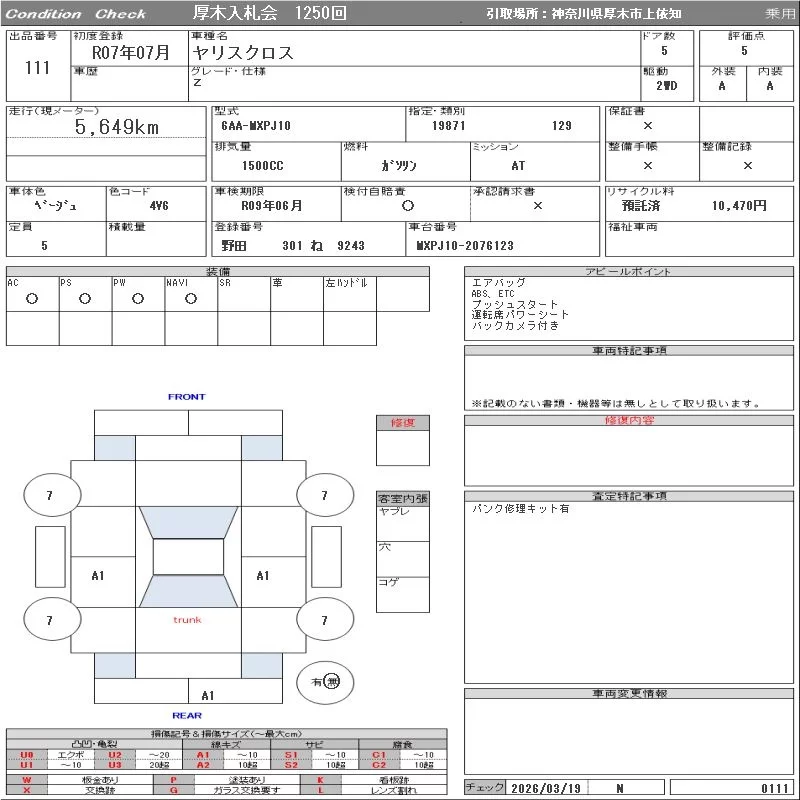Click the × under '保証書'
The width and height of the screenshot is (800, 800).
[647, 126]
